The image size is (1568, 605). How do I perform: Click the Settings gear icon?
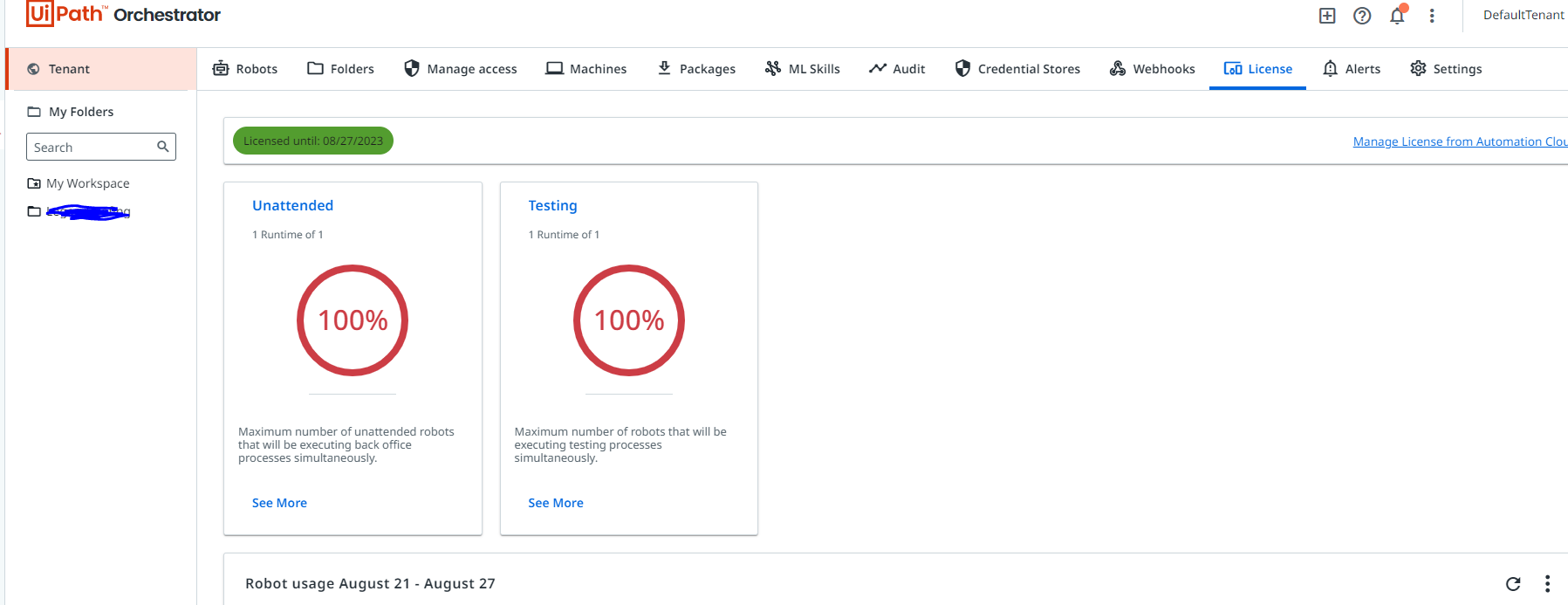click(1418, 68)
